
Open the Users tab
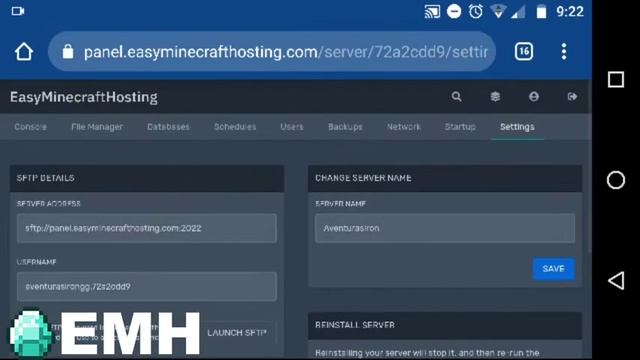pos(292,127)
